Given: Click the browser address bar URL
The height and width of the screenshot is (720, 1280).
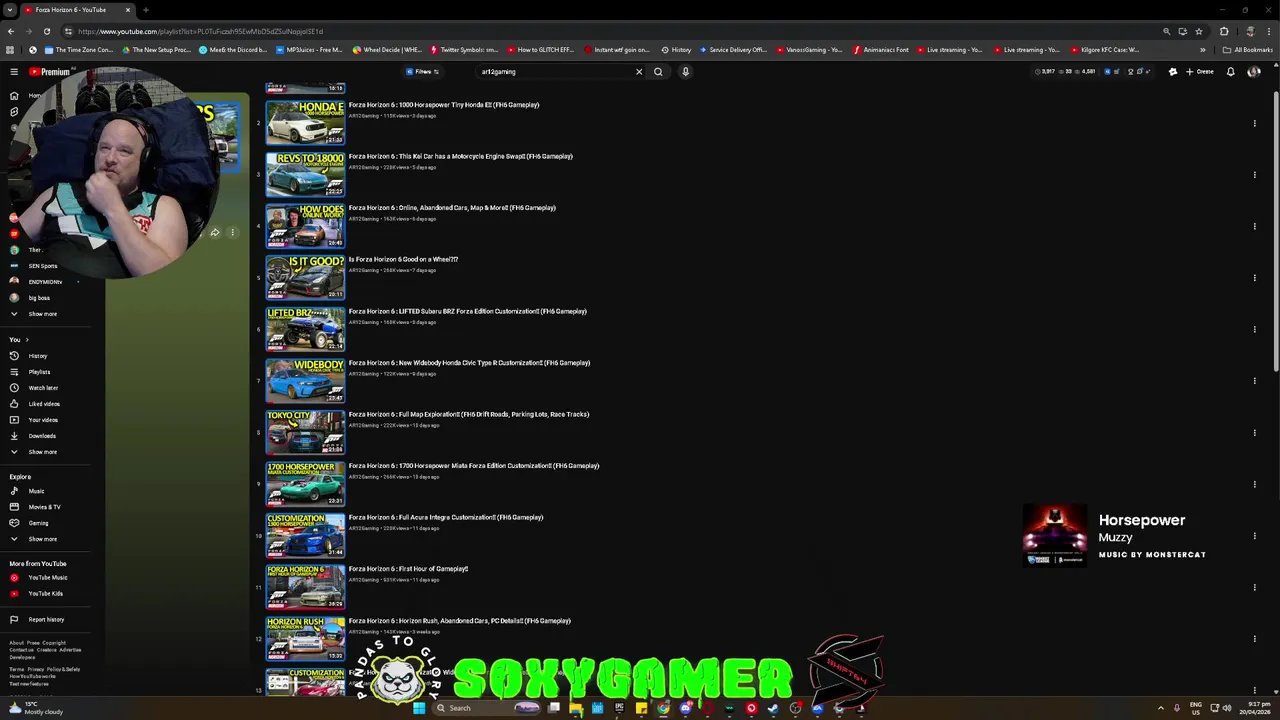Looking at the screenshot, I should (x=200, y=31).
